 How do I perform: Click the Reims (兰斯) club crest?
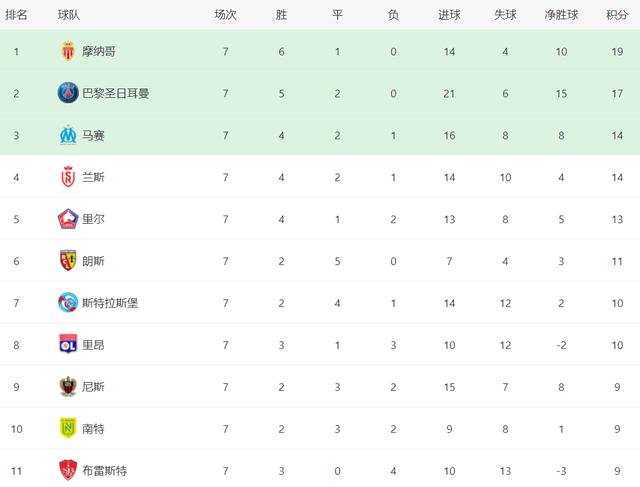click(68, 177)
